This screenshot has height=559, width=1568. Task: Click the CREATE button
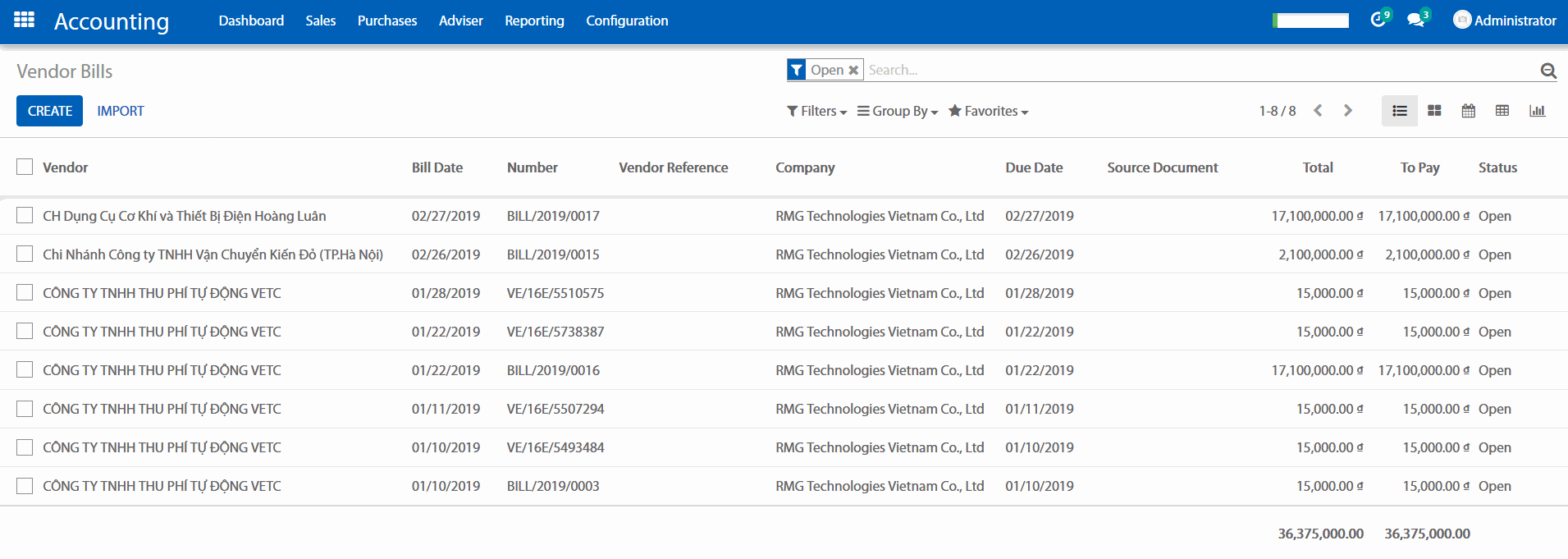coord(49,111)
